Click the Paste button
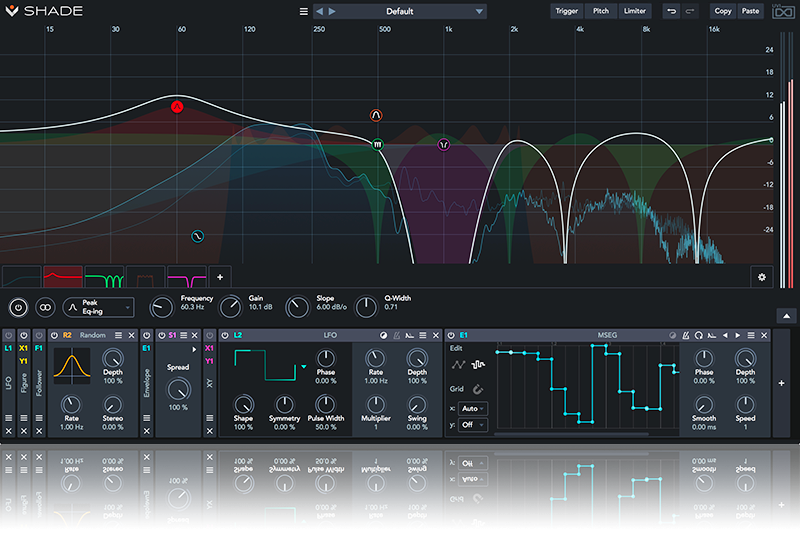Image resolution: width=800 pixels, height=550 pixels. (751, 11)
